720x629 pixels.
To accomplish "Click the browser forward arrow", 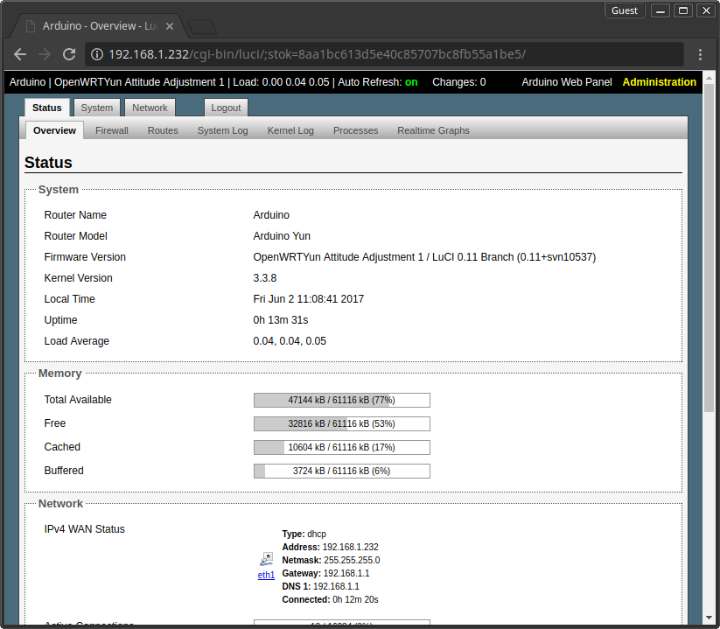I will coord(45,55).
